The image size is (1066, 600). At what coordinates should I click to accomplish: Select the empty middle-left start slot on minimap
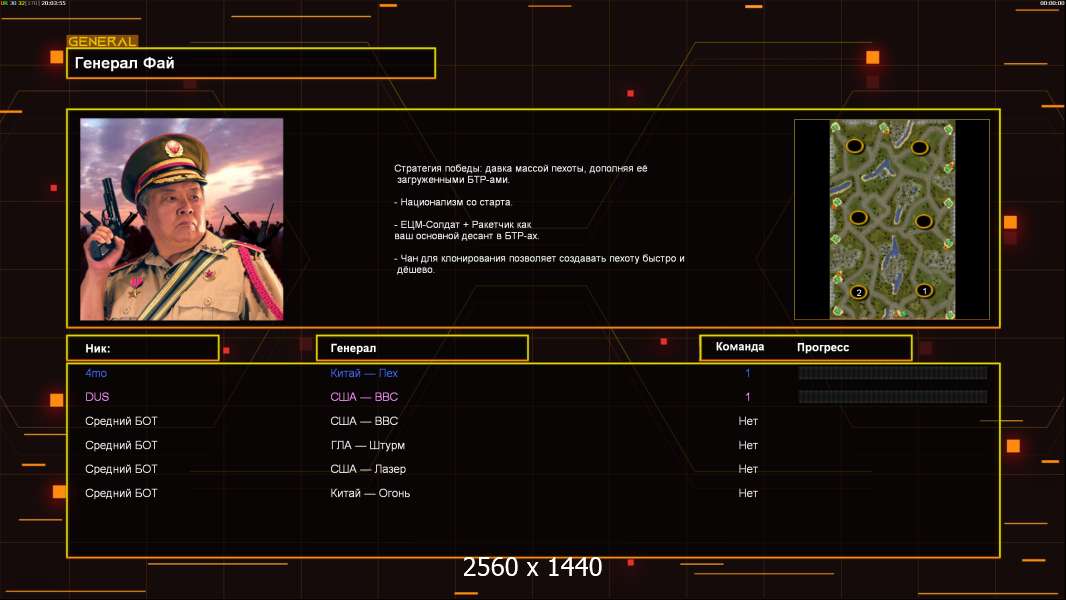[x=859, y=217]
